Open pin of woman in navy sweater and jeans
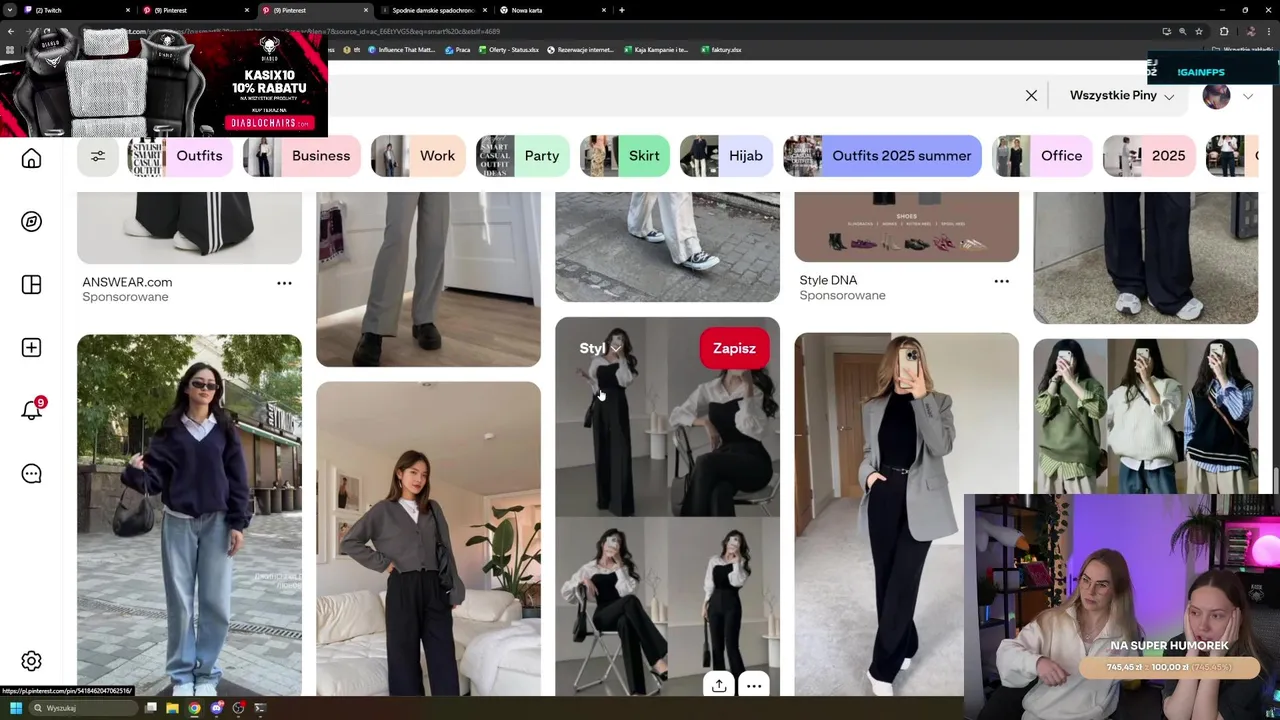The height and width of the screenshot is (720, 1280). pyautogui.click(x=189, y=515)
